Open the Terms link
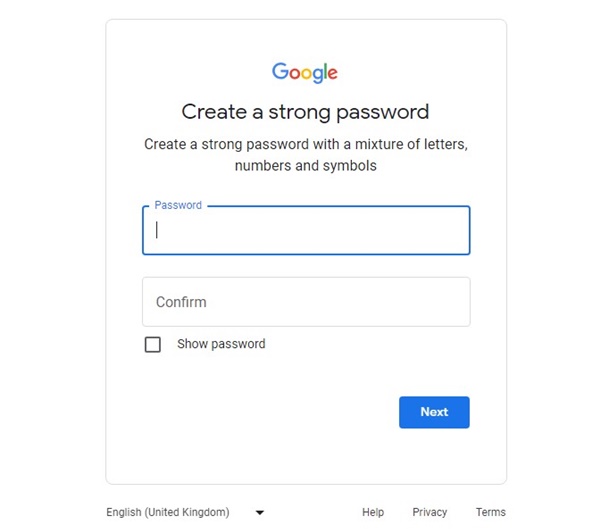This screenshot has width=600, height=532. [491, 512]
